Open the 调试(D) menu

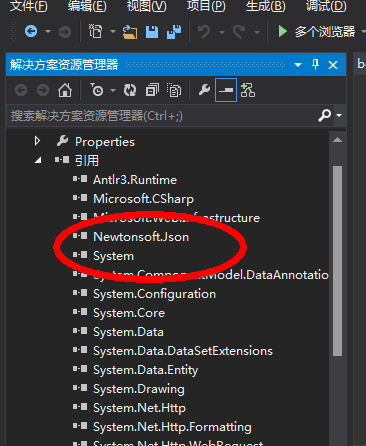326,6
